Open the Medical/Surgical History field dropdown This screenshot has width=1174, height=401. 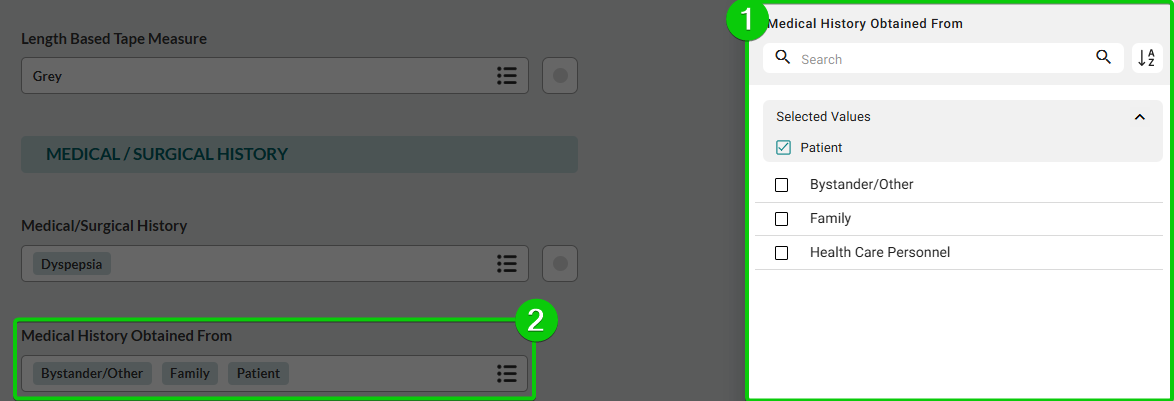275,263
